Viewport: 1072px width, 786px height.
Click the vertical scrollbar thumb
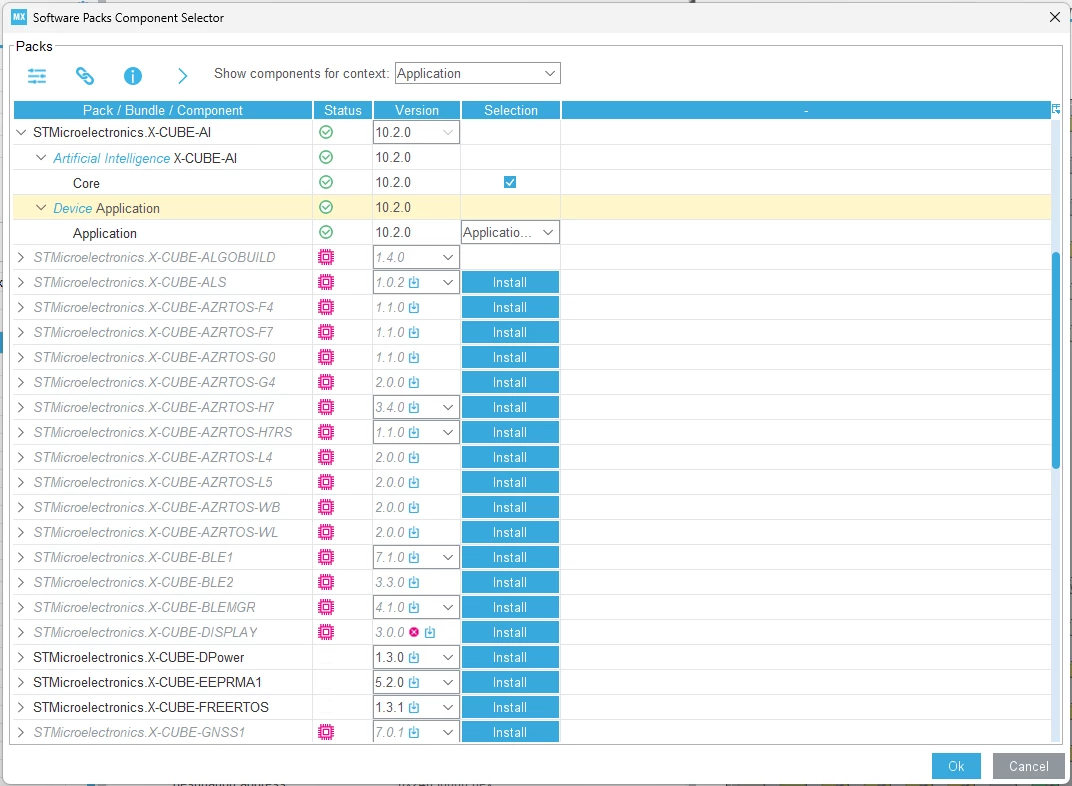click(1056, 360)
